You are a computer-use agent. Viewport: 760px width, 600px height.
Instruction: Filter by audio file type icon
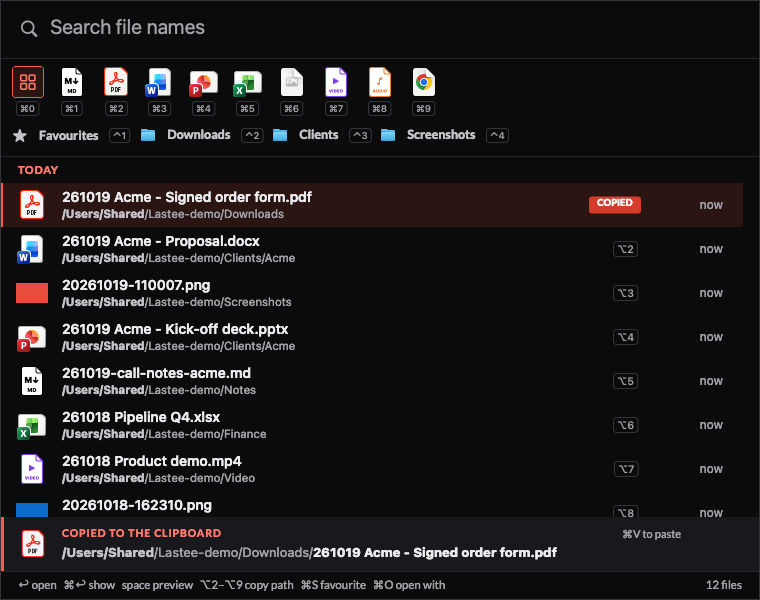coord(380,82)
